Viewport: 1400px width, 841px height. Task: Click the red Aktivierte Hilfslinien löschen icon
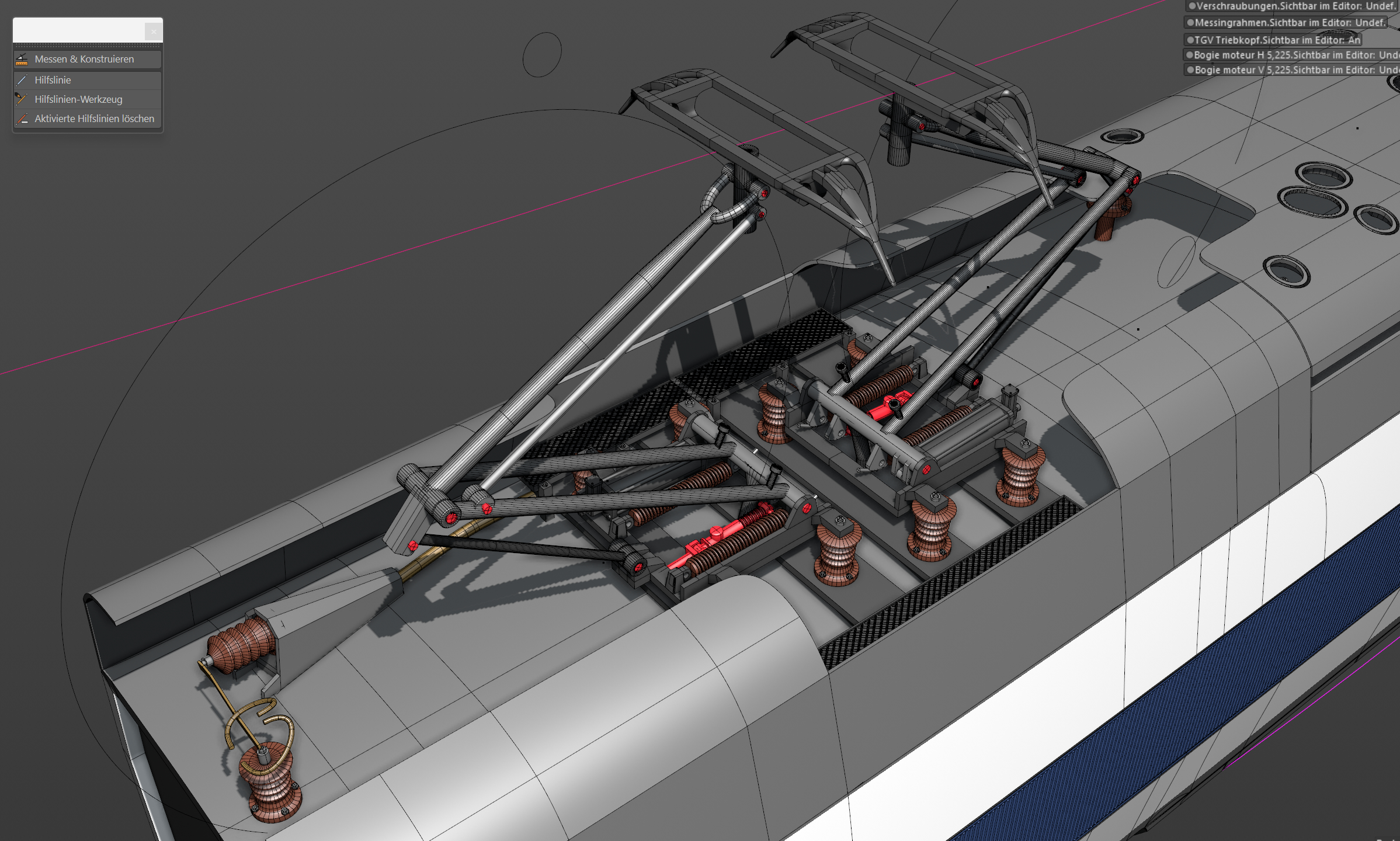click(x=22, y=119)
